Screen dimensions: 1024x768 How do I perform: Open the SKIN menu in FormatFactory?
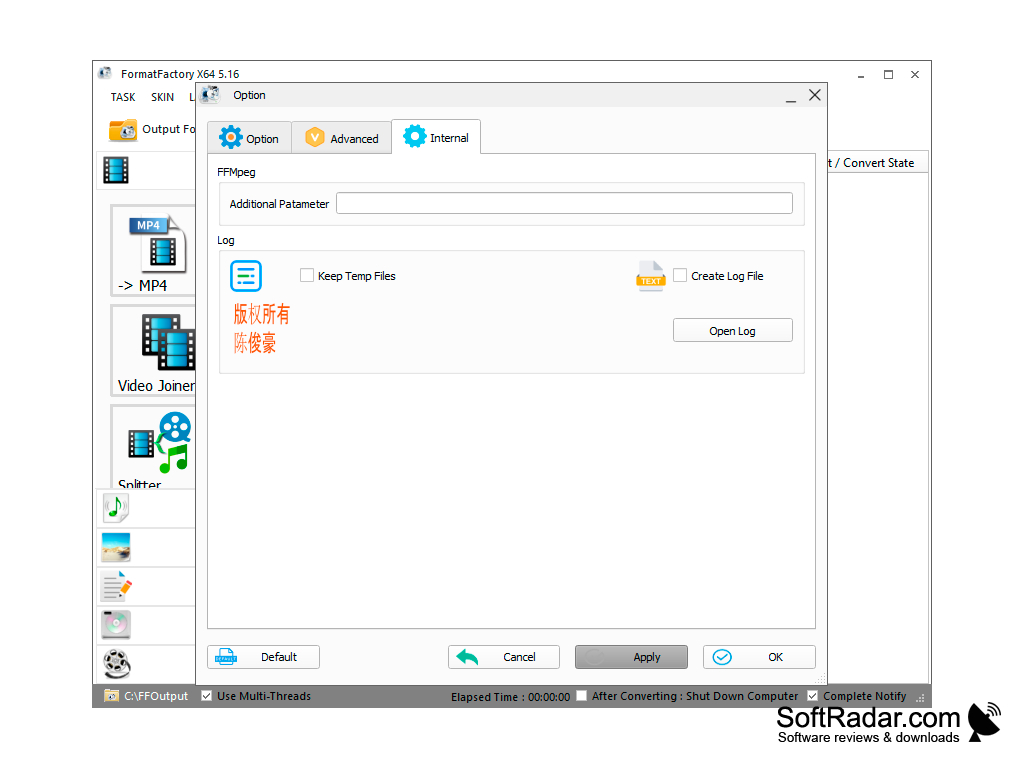pos(163,97)
